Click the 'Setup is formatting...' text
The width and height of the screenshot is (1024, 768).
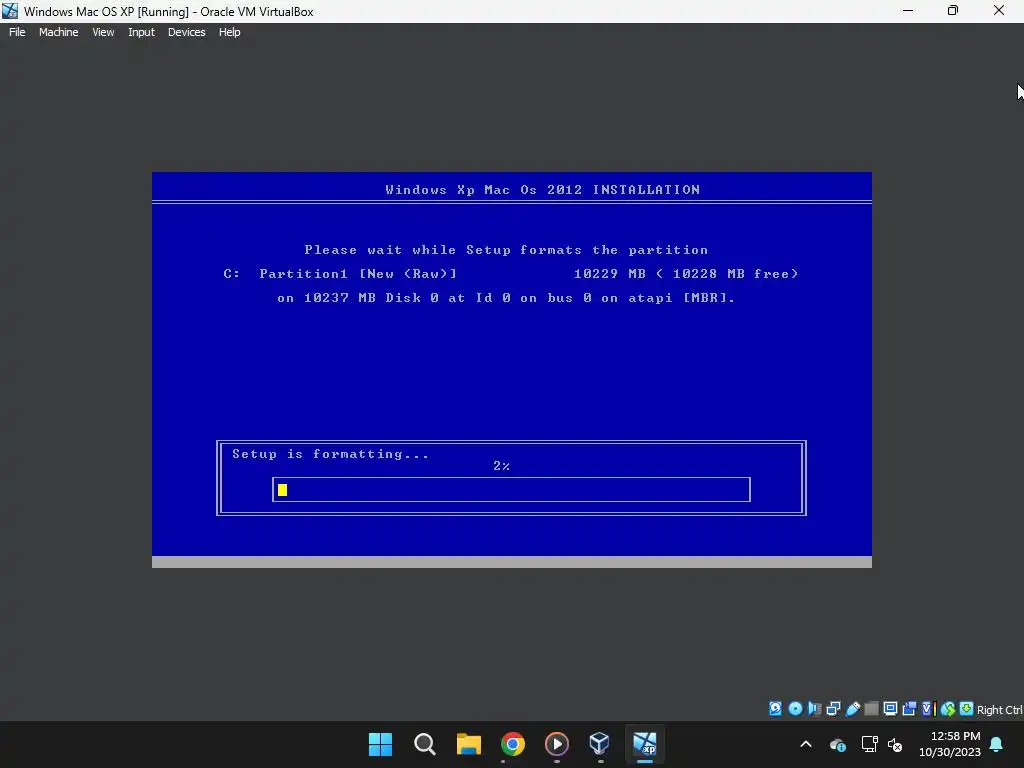(x=330, y=454)
